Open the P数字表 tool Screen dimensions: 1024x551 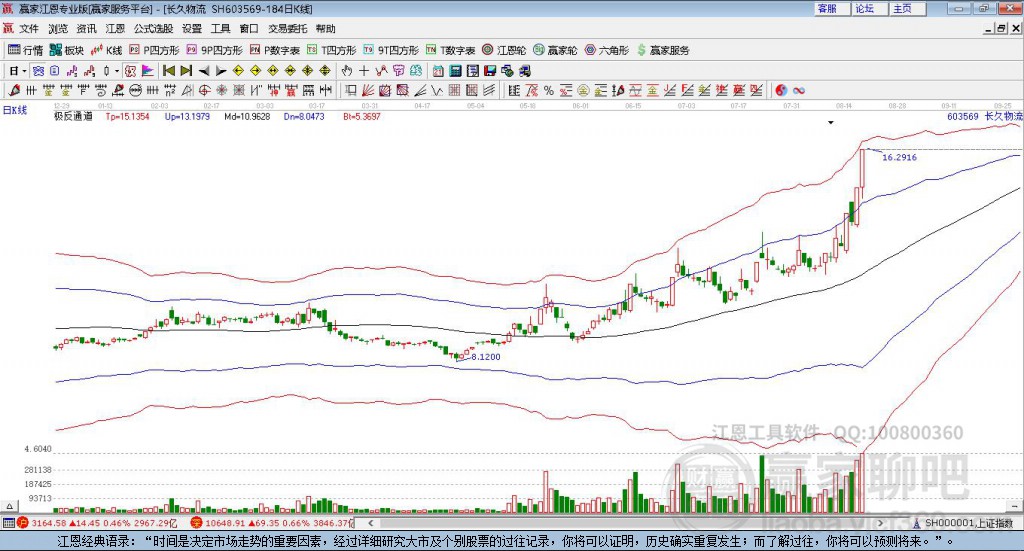click(x=274, y=50)
